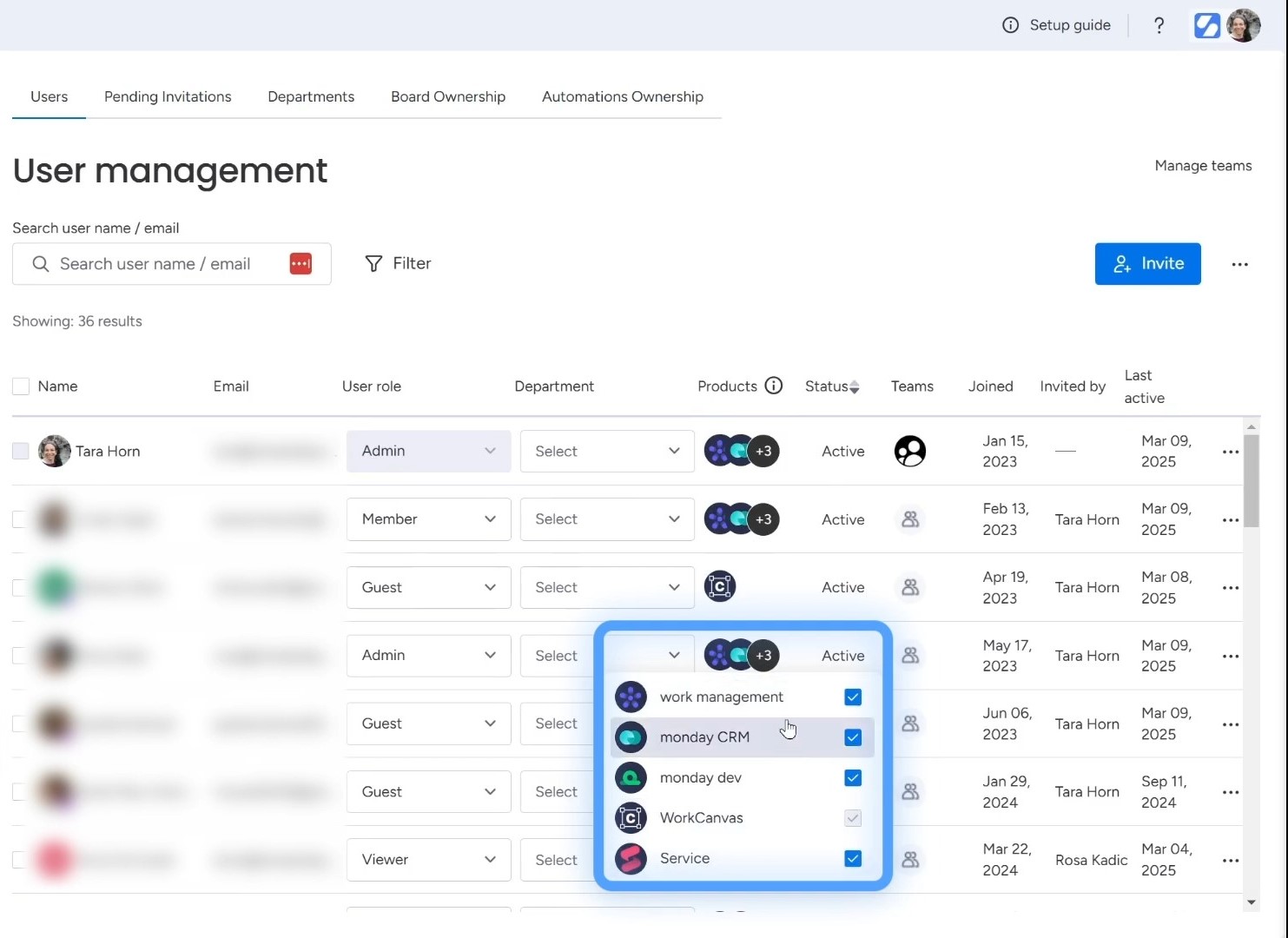Screen dimensions: 1288x938
Task: Open the Filter options
Action: [398, 263]
